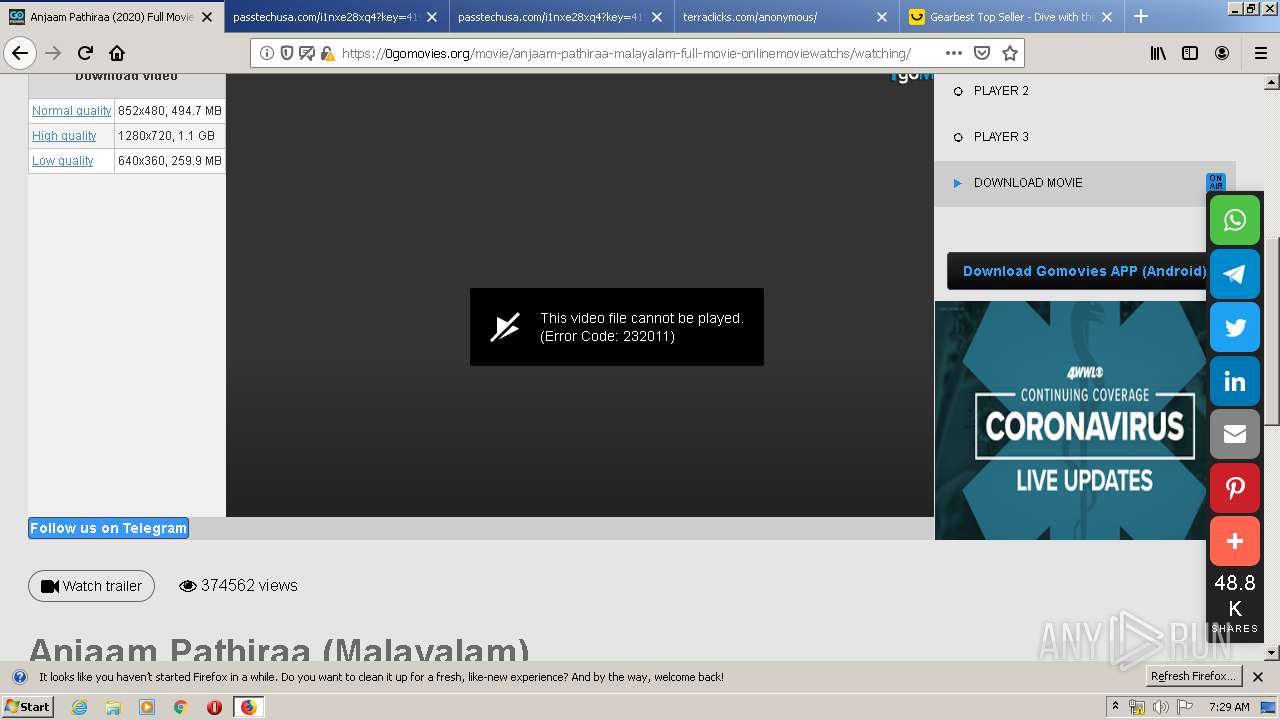Share the page by email icon
Viewport: 1280px width, 720px height.
[x=1235, y=434]
